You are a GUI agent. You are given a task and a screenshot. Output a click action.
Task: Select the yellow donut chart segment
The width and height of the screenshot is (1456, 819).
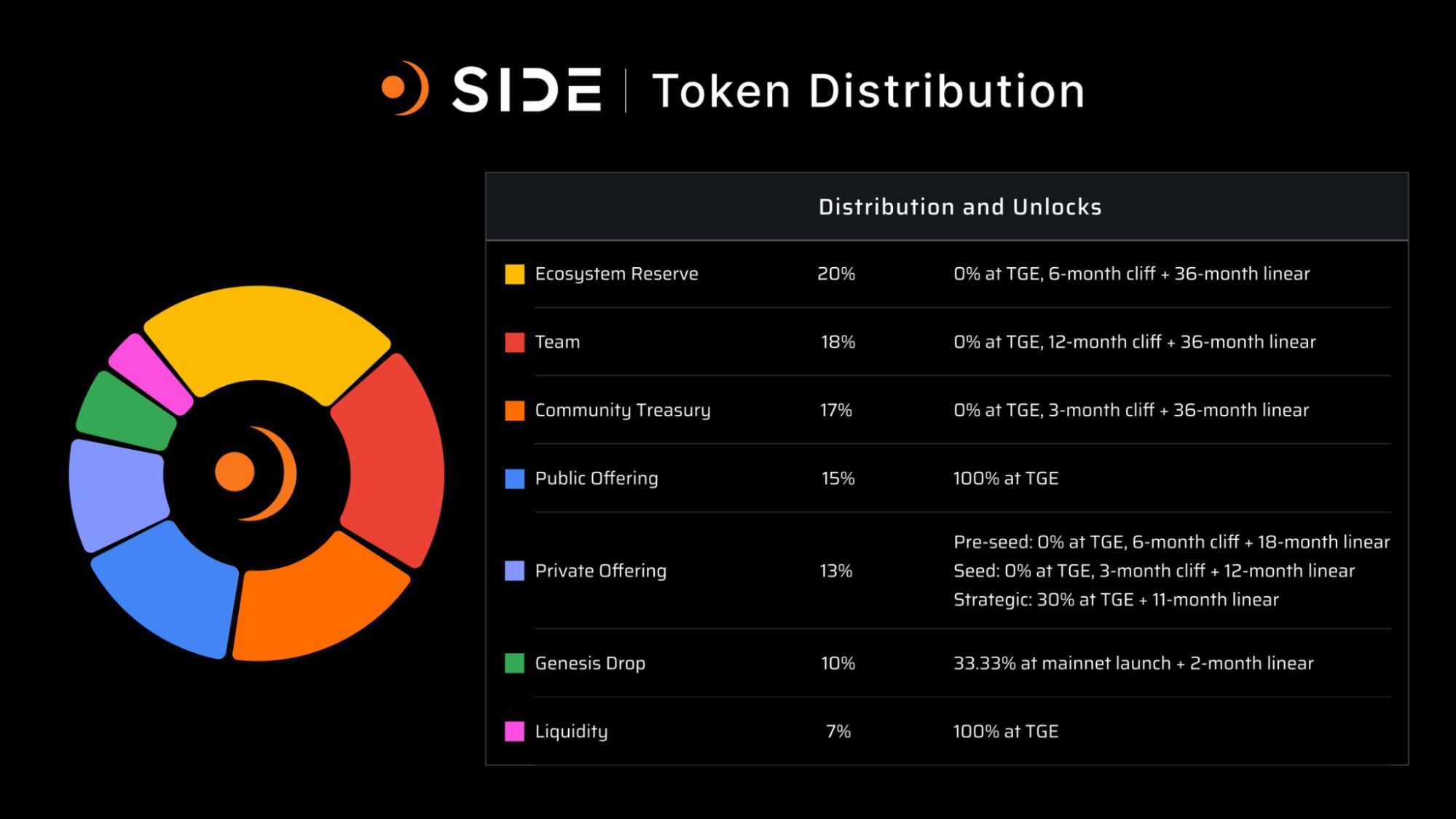pyautogui.click(x=266, y=335)
